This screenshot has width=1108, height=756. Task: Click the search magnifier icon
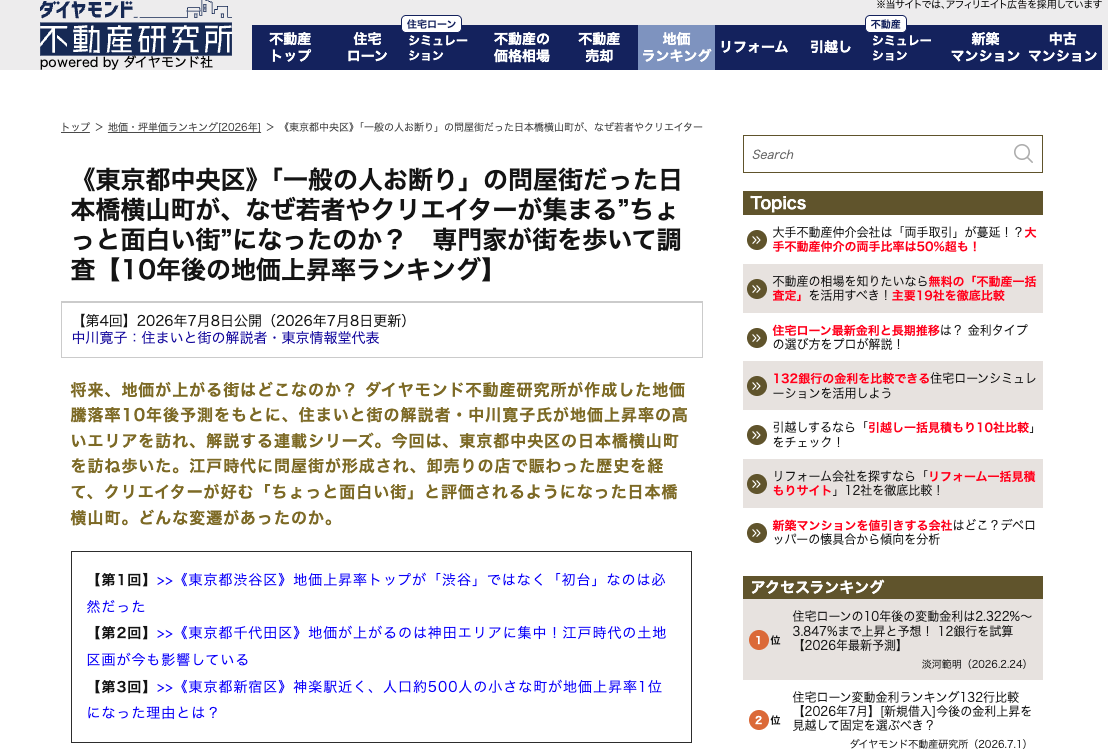pyautogui.click(x=1022, y=153)
